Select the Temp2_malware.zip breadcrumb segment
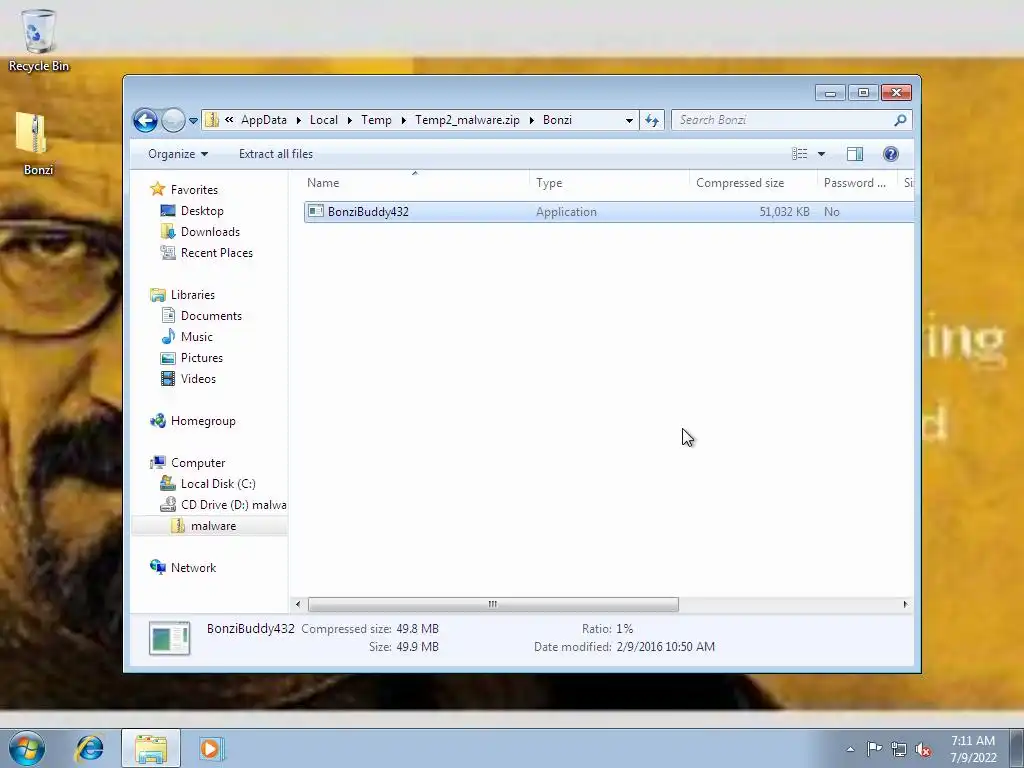This screenshot has width=1024, height=768. [x=468, y=120]
